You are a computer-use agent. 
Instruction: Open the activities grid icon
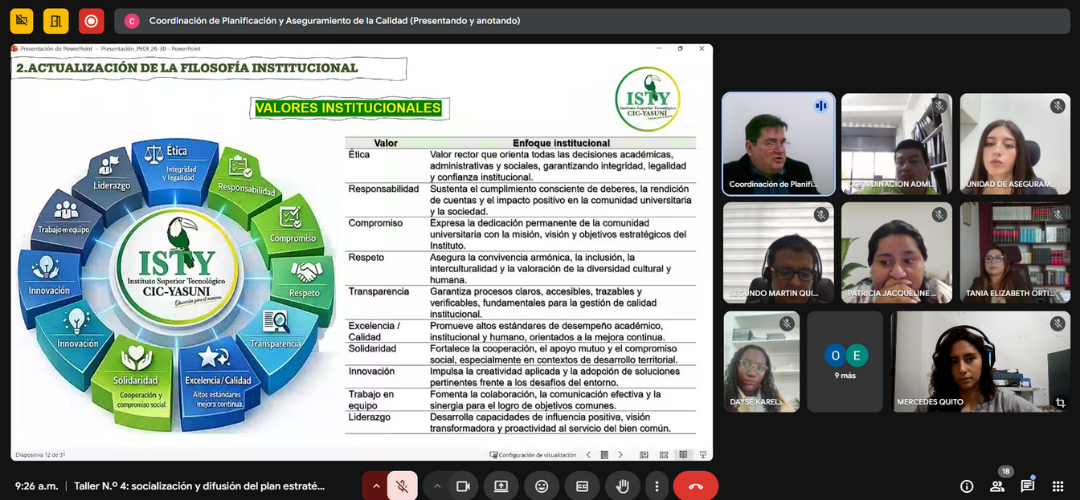[x=1057, y=486]
